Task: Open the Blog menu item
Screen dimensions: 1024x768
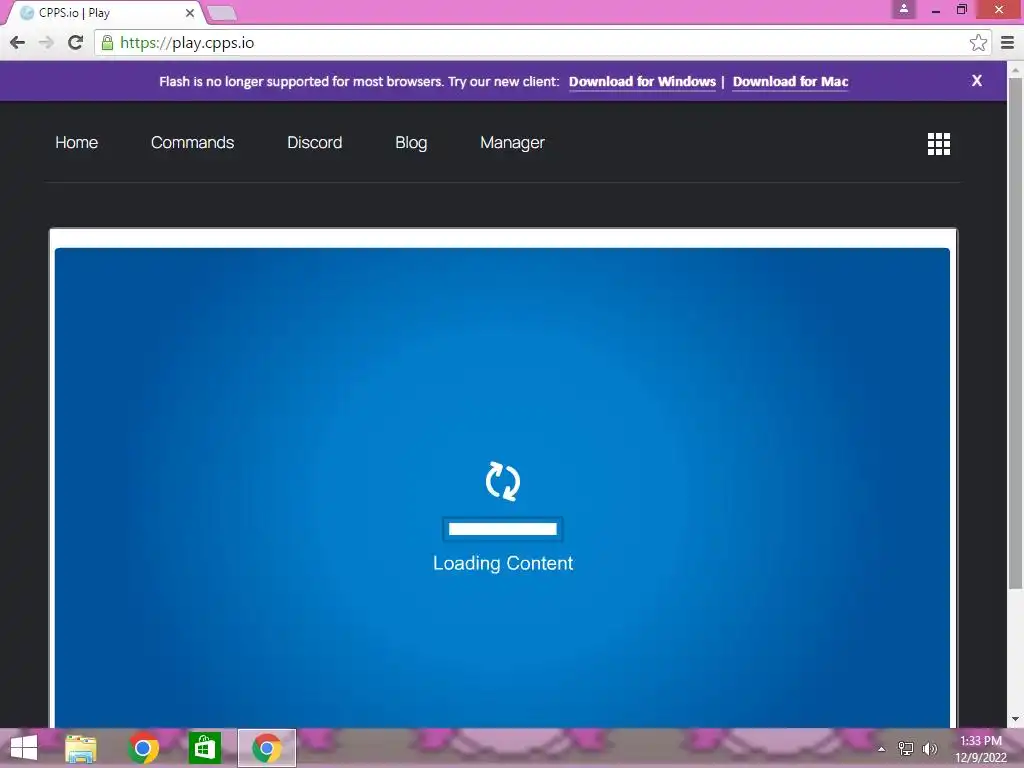Action: [411, 142]
